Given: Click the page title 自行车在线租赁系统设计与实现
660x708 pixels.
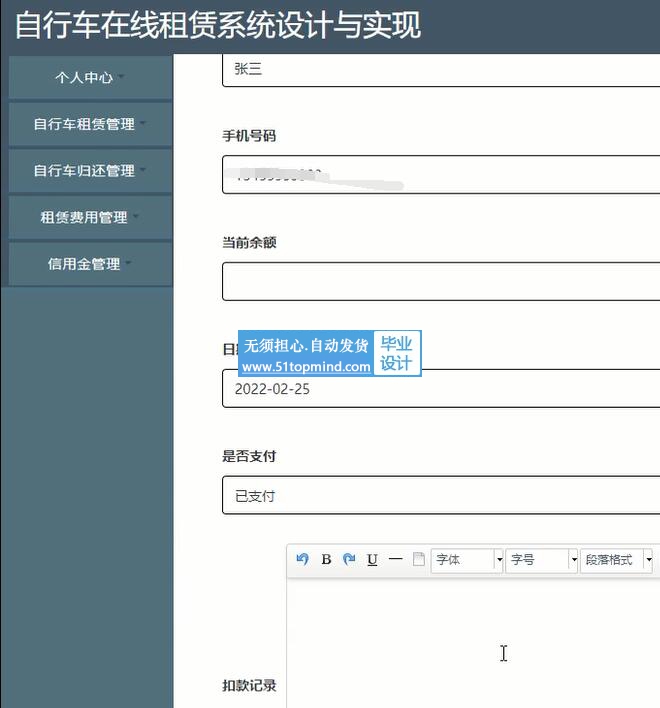Looking at the screenshot, I should pos(218,25).
